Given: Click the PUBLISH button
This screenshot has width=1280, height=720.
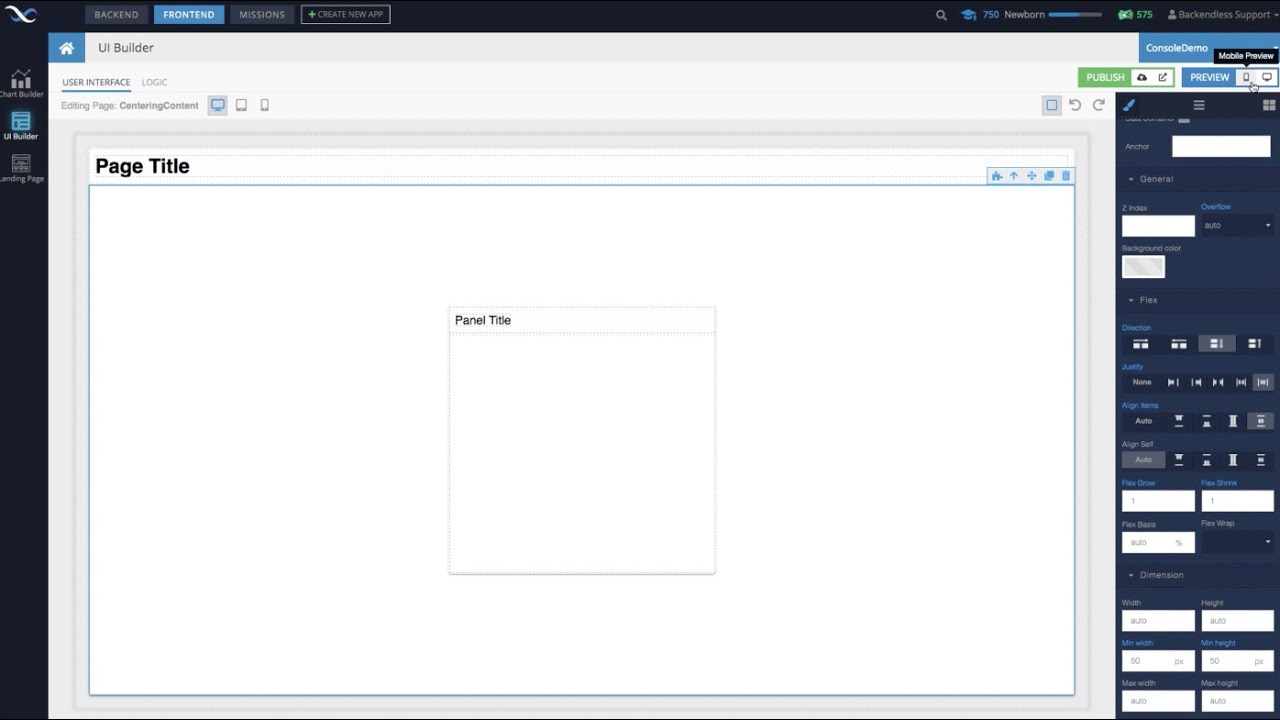Looking at the screenshot, I should coord(1105,77).
